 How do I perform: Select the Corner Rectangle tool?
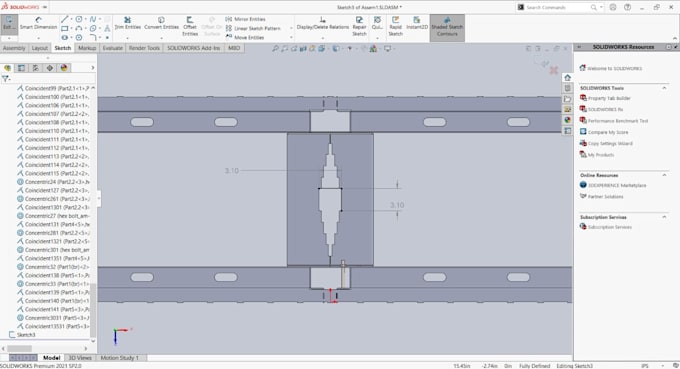click(x=65, y=29)
